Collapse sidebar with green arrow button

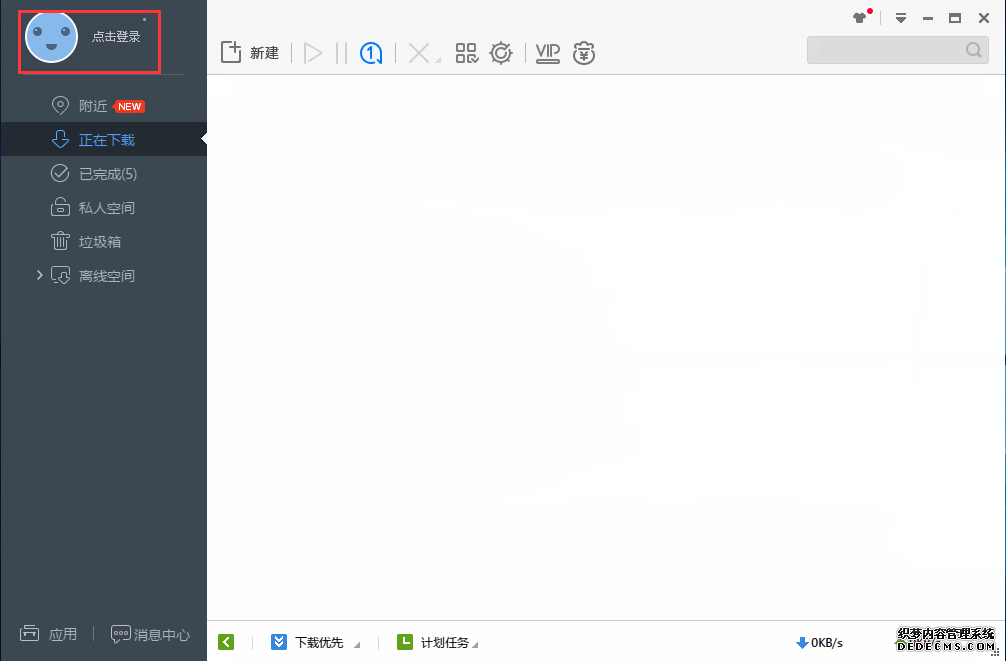coord(226,642)
